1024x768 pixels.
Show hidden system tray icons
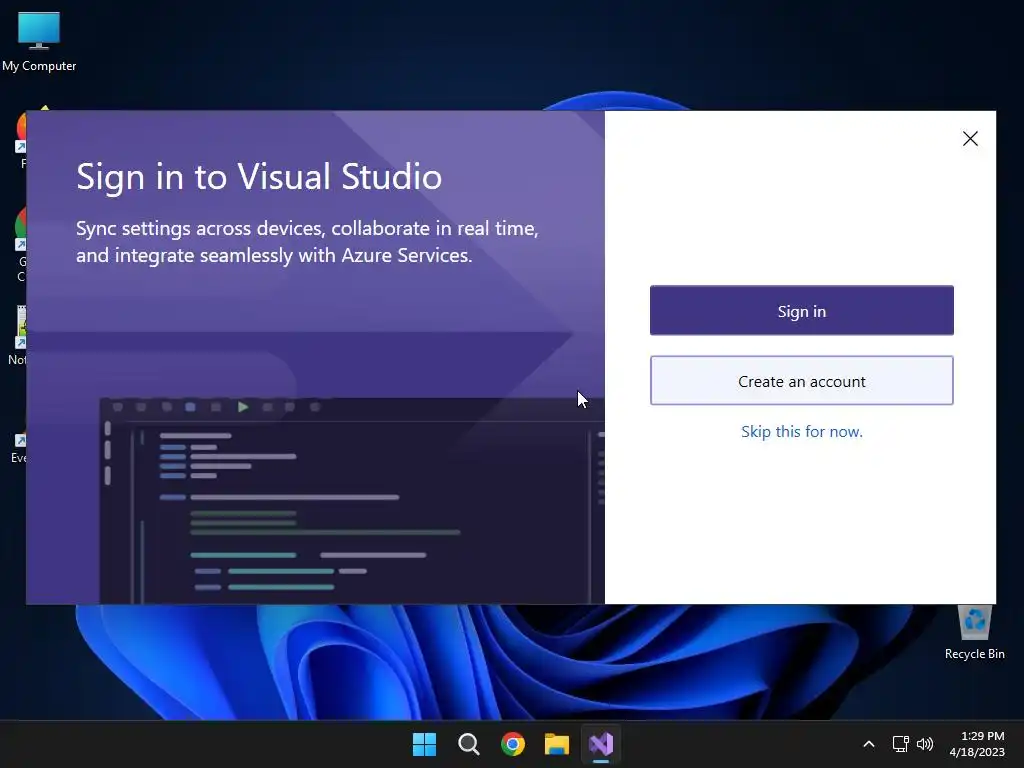click(x=869, y=744)
